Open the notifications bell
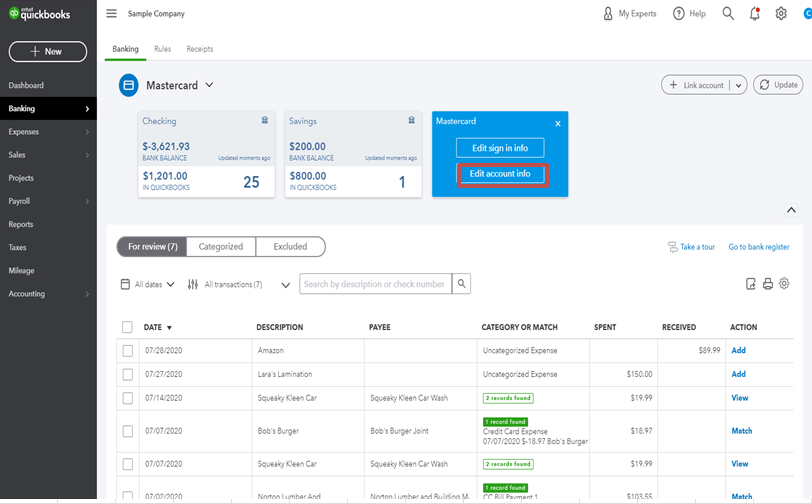 (755, 13)
